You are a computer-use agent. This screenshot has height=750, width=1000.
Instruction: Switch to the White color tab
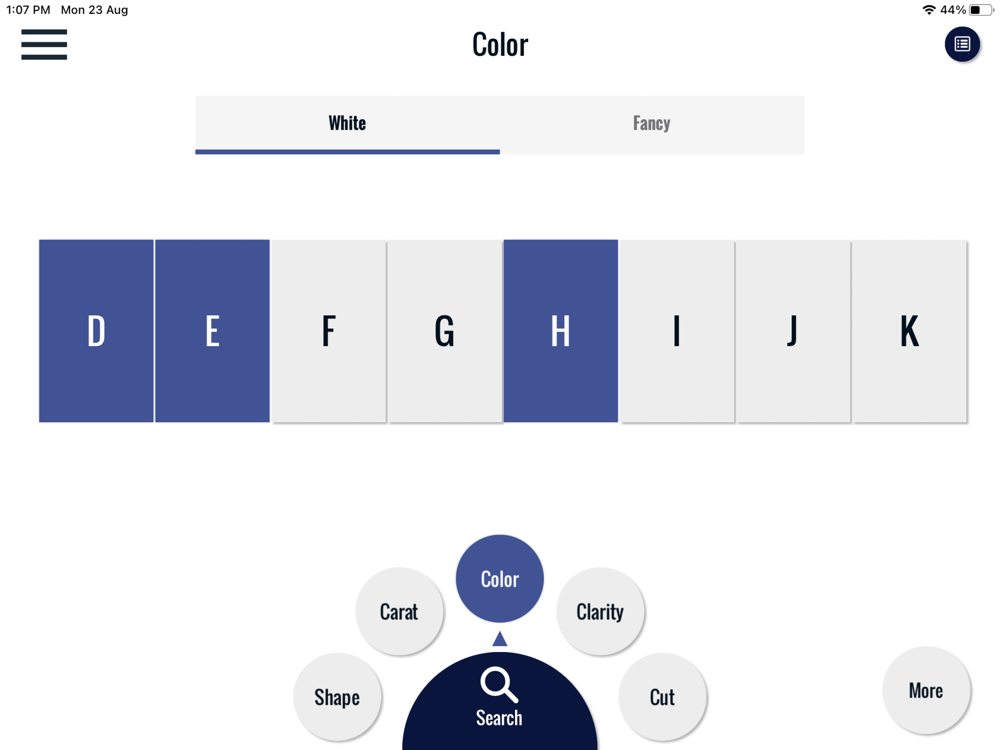347,124
